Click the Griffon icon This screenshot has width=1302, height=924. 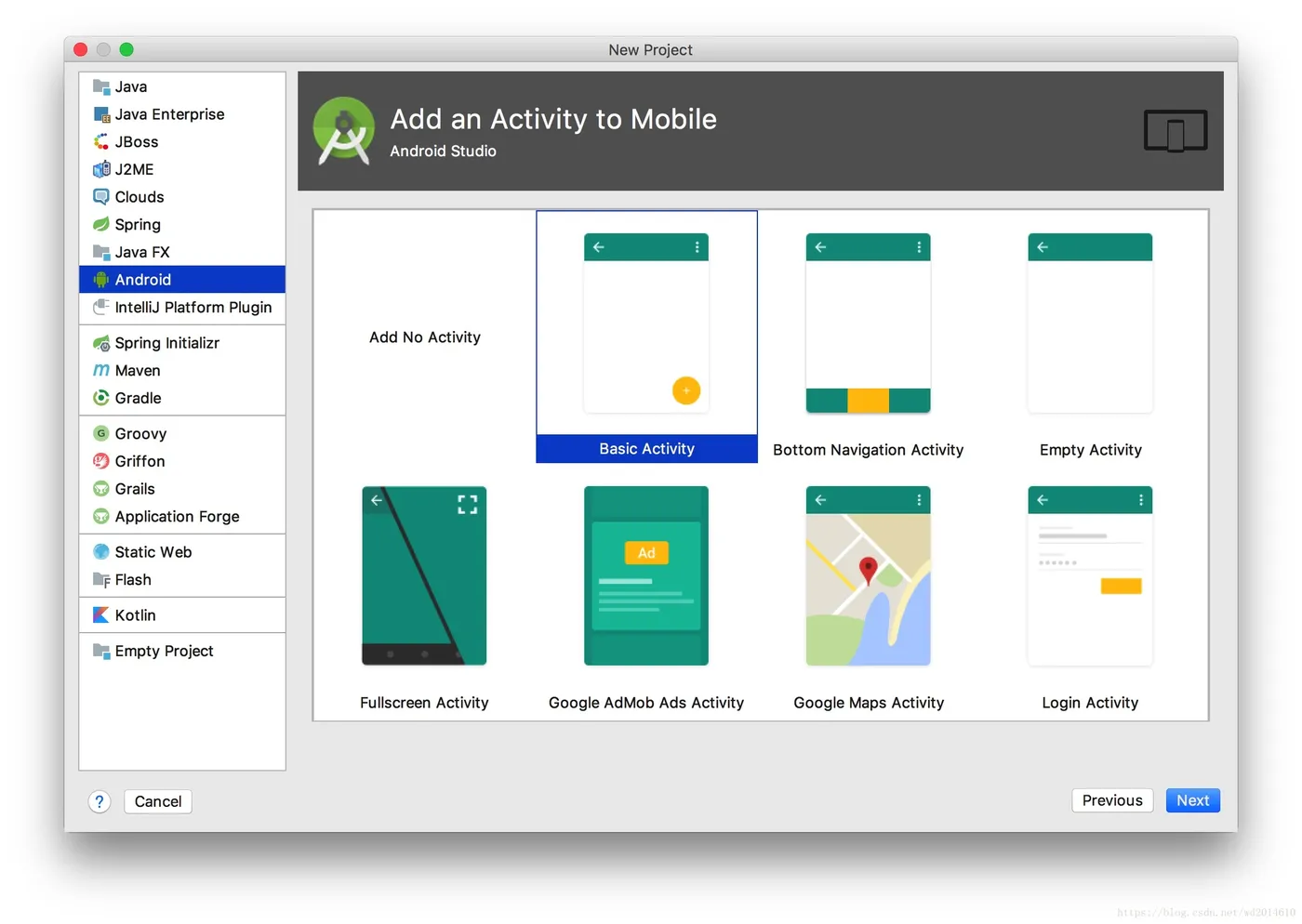[101, 461]
